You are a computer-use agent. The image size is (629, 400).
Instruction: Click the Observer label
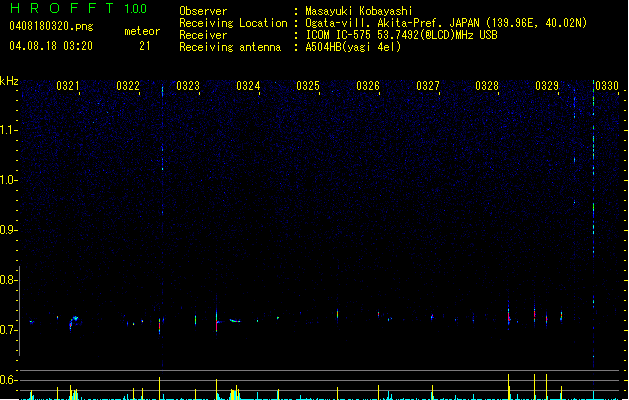pyautogui.click(x=203, y=11)
